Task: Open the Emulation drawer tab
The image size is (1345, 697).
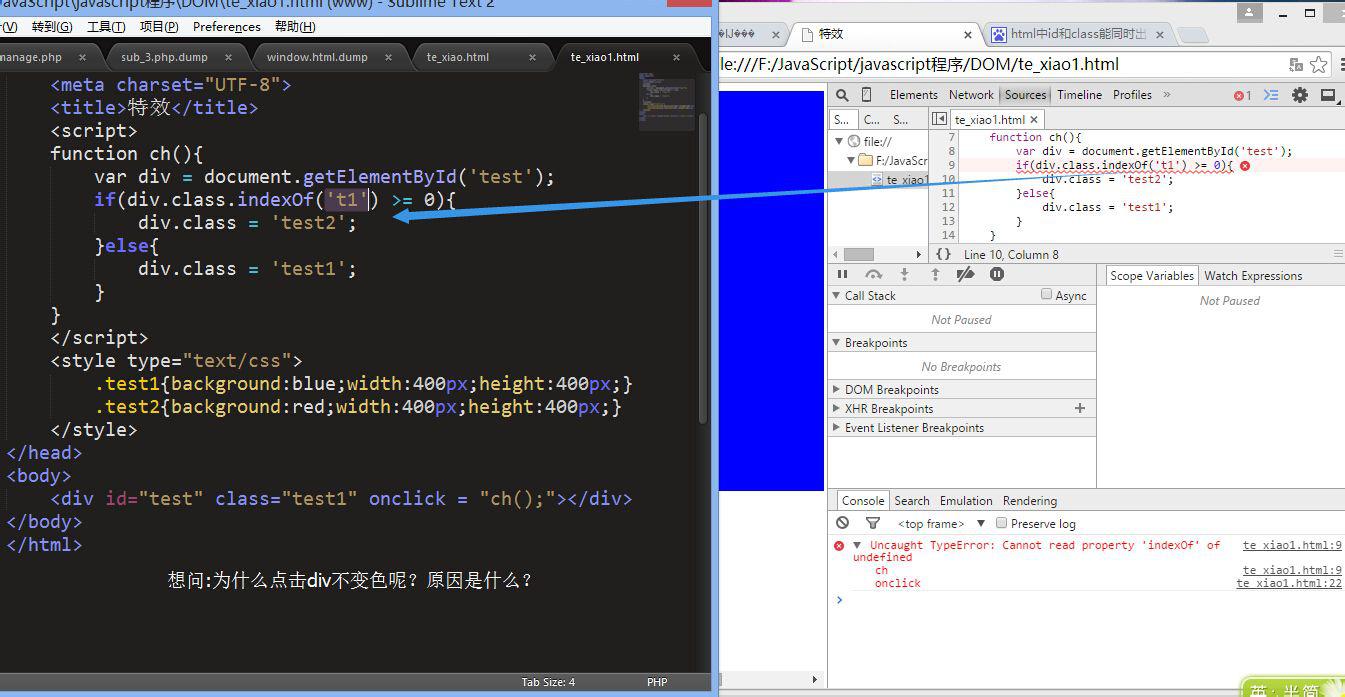Action: click(x=966, y=501)
